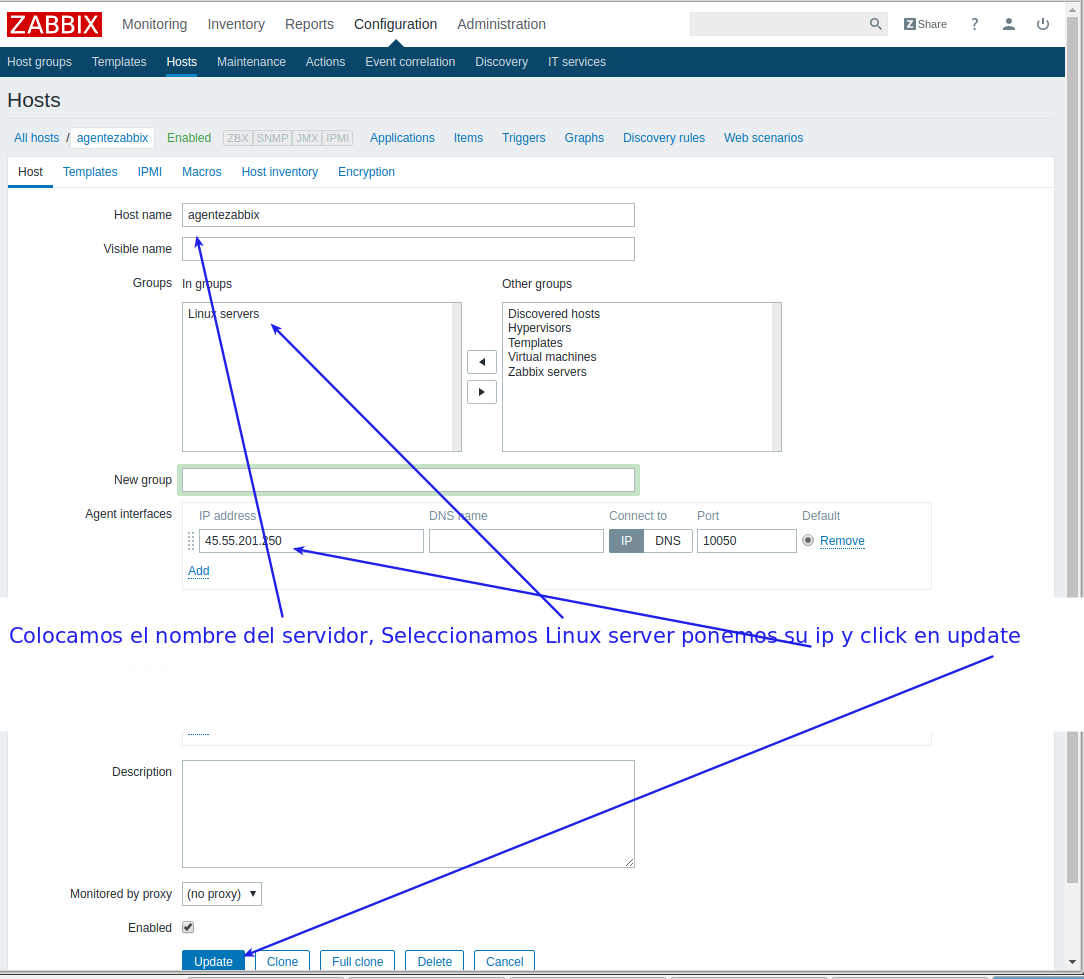Switch to the IPMI tab

(x=149, y=171)
